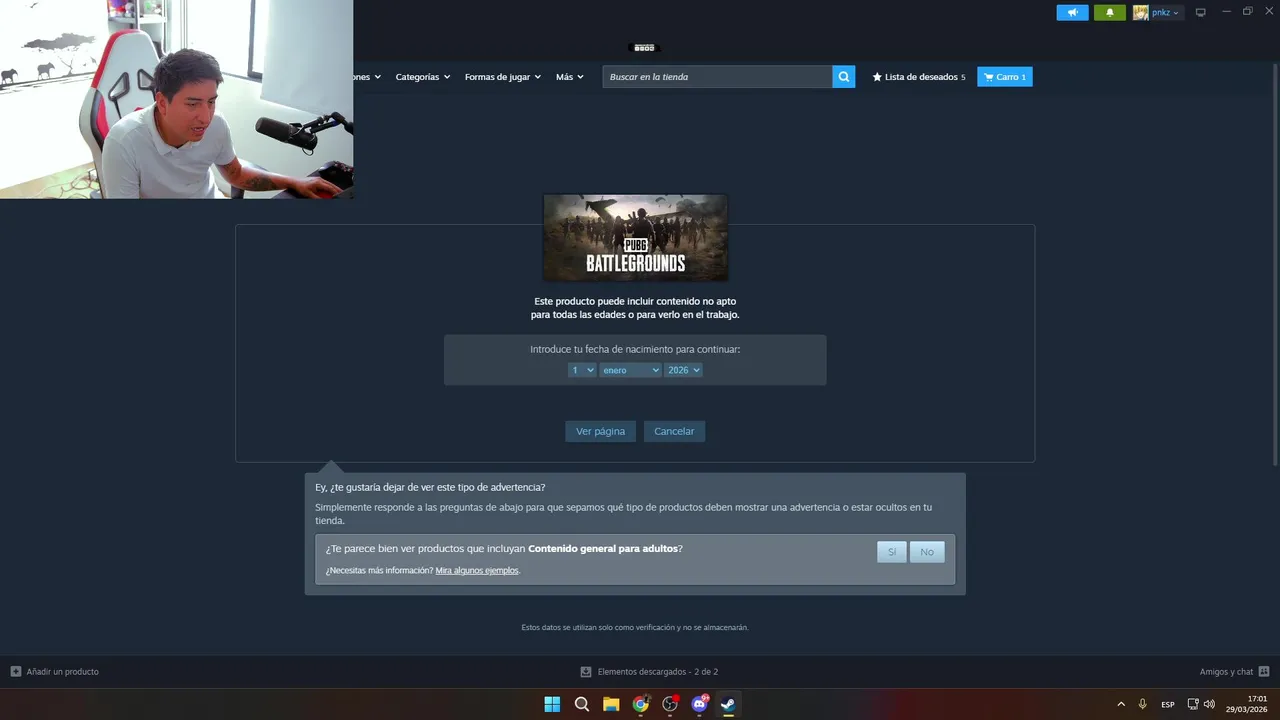Click Añadir un producto text

pos(63,672)
